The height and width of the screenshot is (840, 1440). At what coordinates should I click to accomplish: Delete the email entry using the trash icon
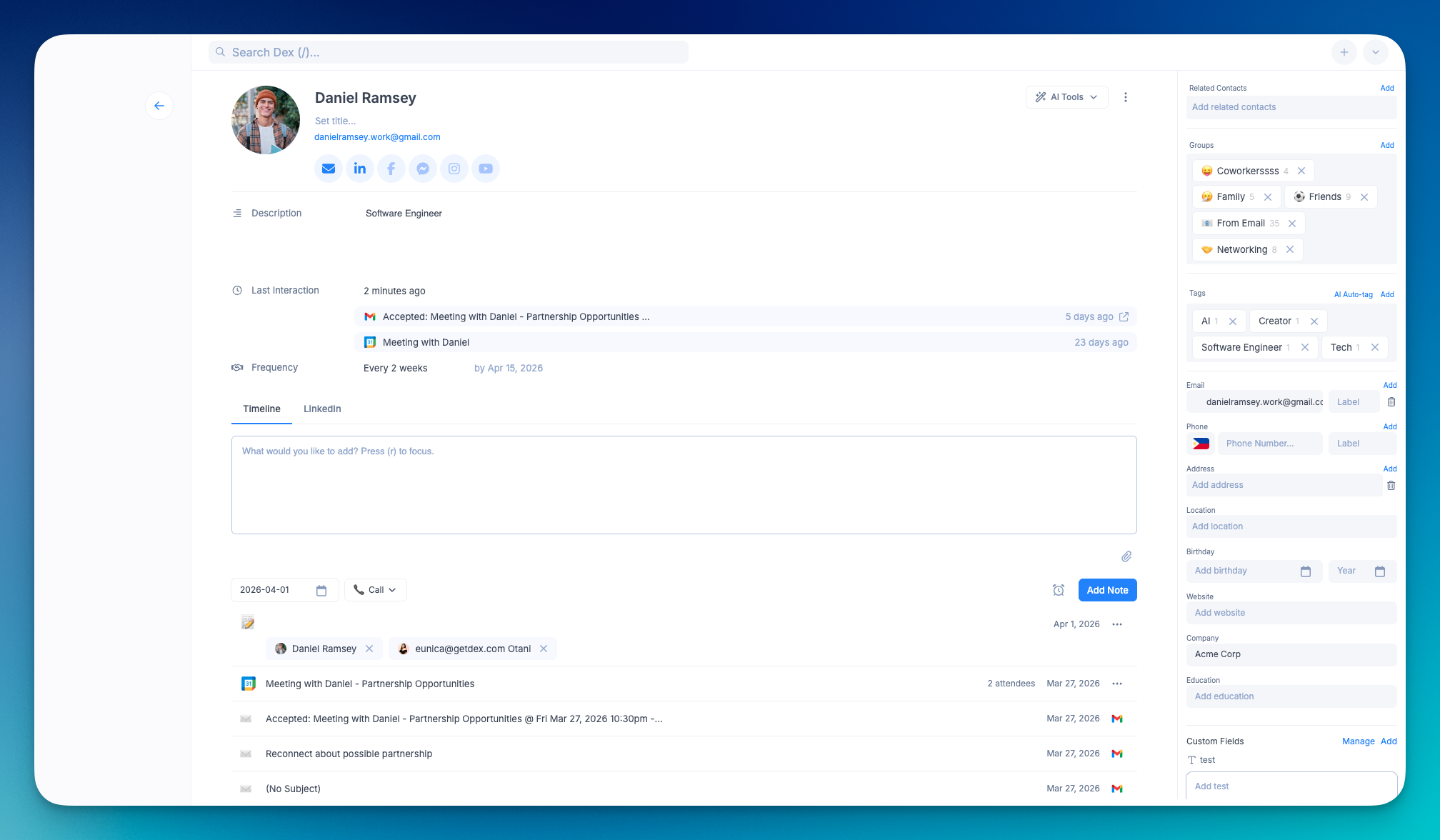(x=1391, y=401)
